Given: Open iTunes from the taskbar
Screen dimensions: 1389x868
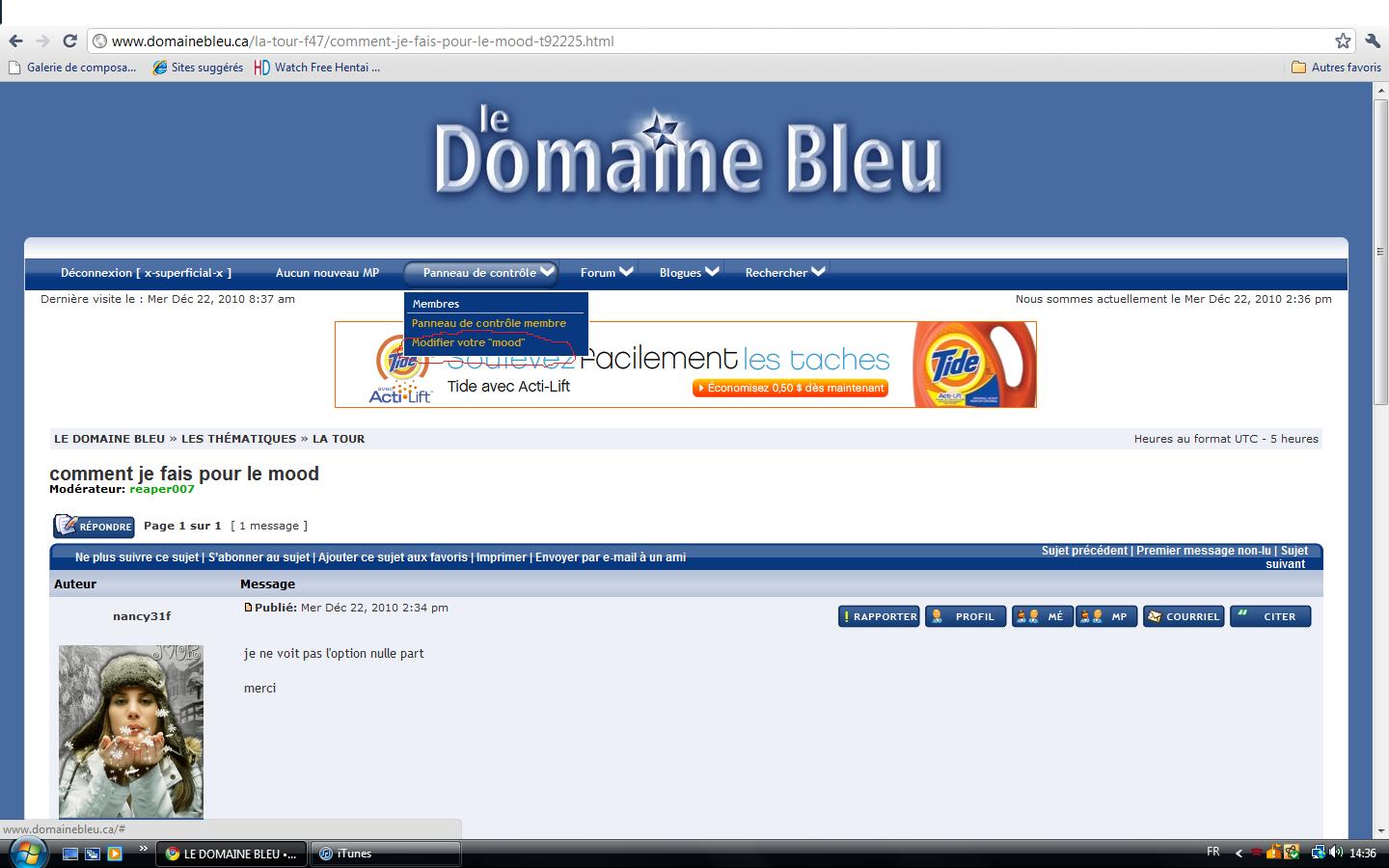Looking at the screenshot, I should click(386, 854).
